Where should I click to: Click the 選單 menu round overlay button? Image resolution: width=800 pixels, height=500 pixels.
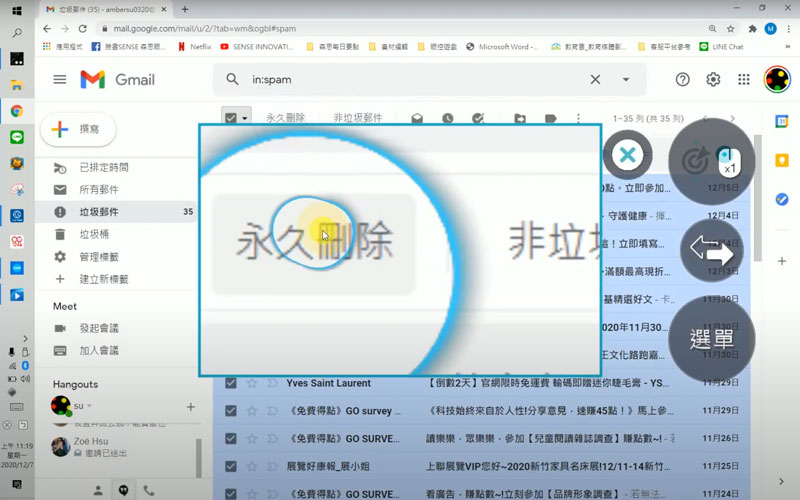(x=712, y=339)
